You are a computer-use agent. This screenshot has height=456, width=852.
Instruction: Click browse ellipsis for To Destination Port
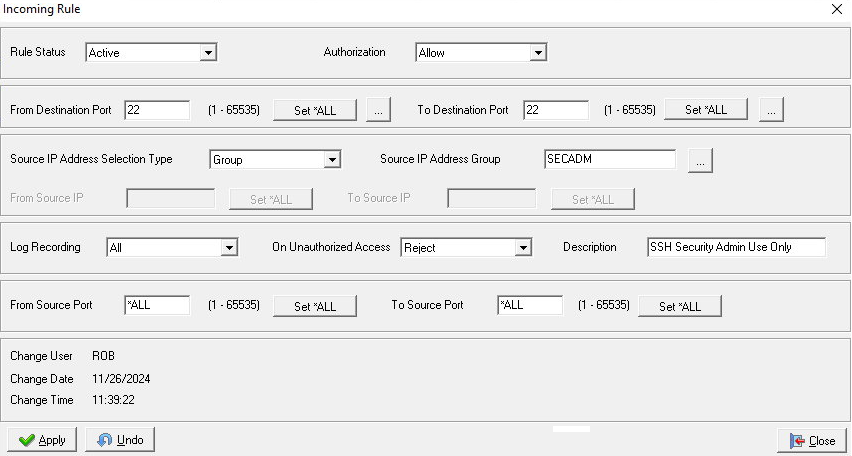769,111
